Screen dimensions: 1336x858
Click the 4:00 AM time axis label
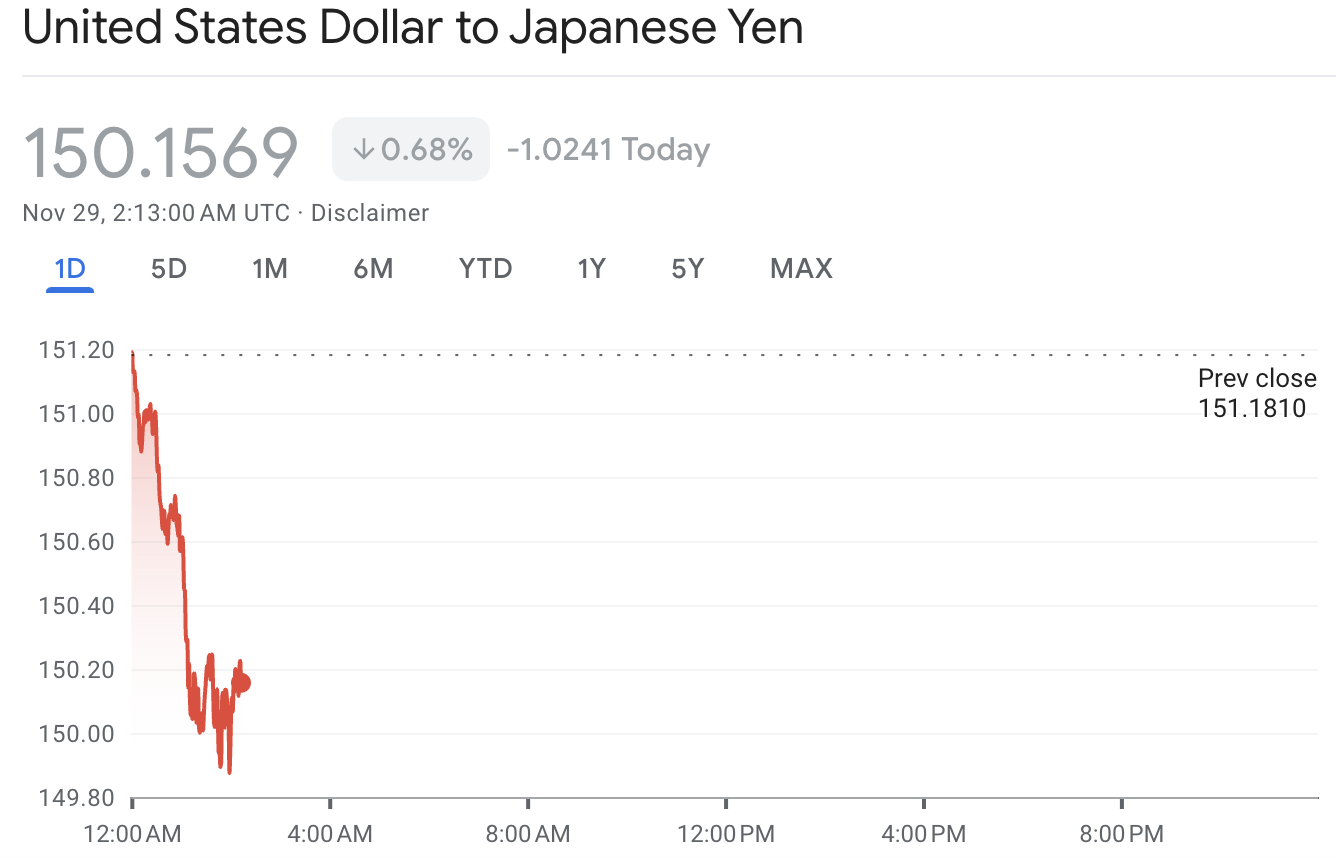click(x=330, y=833)
